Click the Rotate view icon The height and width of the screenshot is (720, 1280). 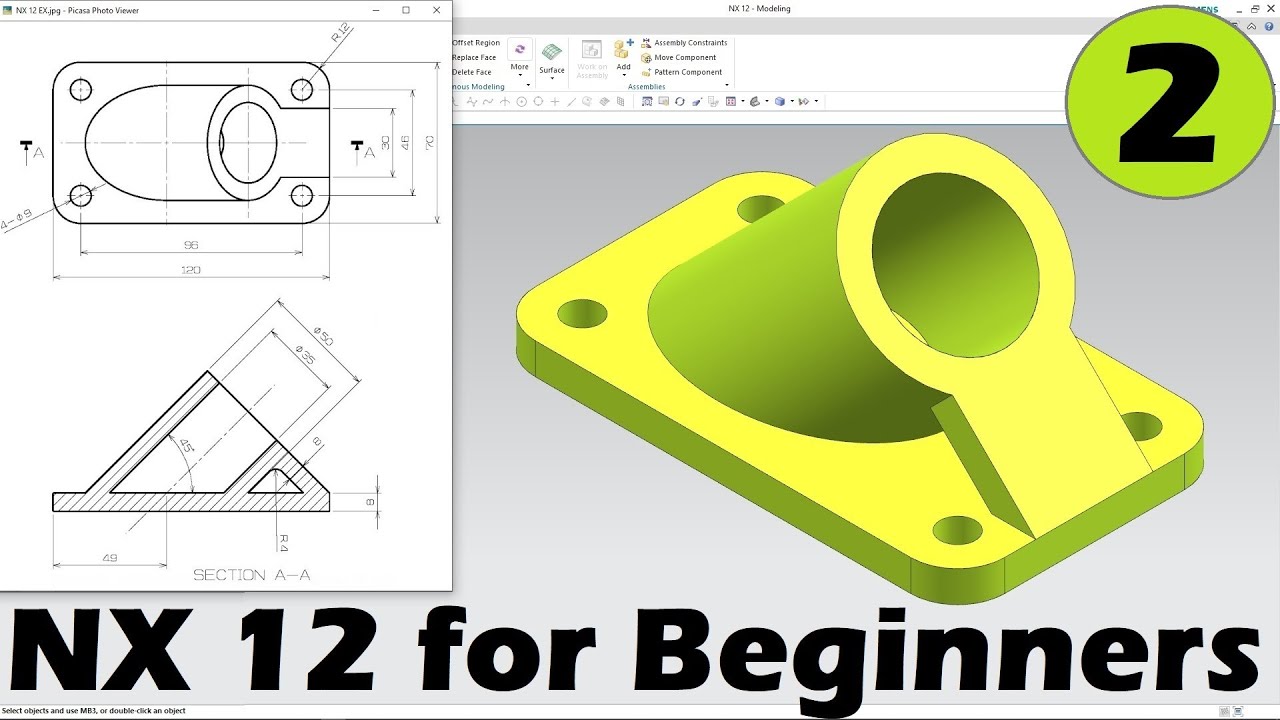tap(680, 102)
